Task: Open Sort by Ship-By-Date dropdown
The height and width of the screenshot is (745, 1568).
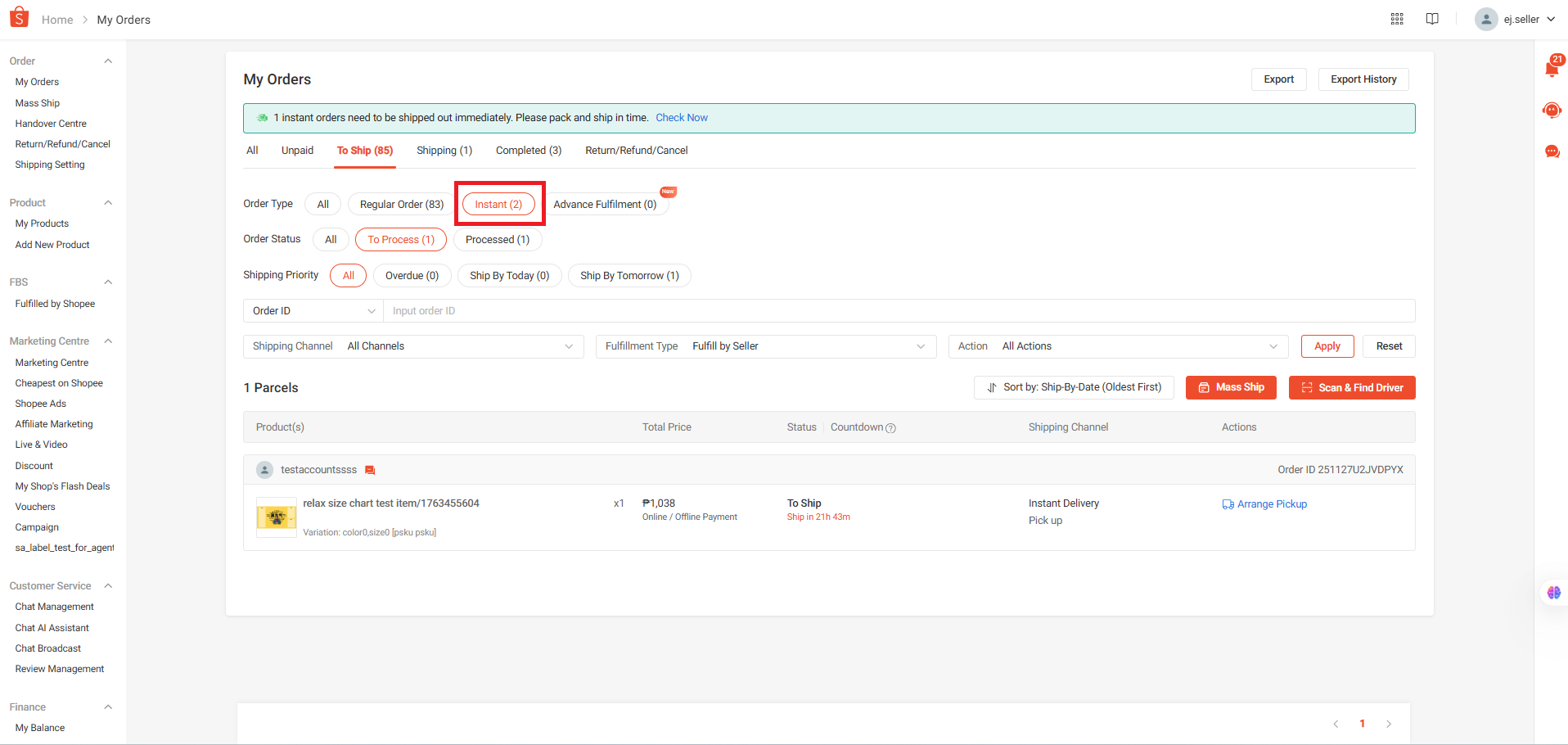Action: 1074,387
